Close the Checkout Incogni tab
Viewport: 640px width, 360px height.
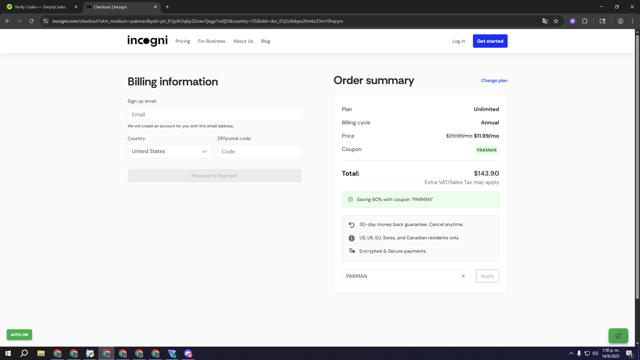[155, 7]
